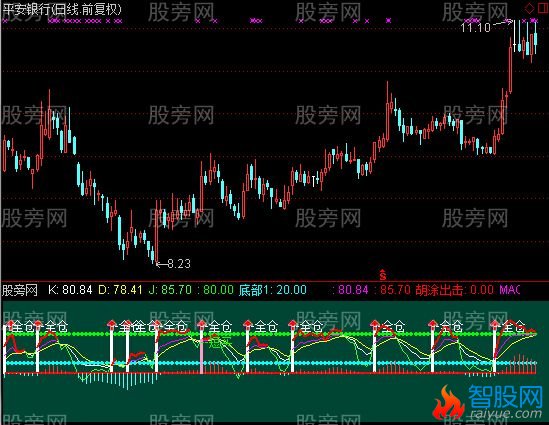Select the green dotted 80 reference line
Viewport: 549px width, 425px height.
coord(270,334)
